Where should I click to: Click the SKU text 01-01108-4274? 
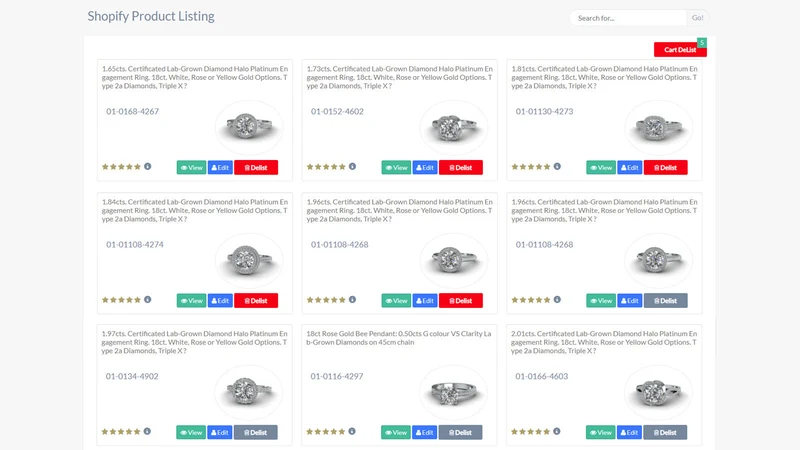coord(135,244)
